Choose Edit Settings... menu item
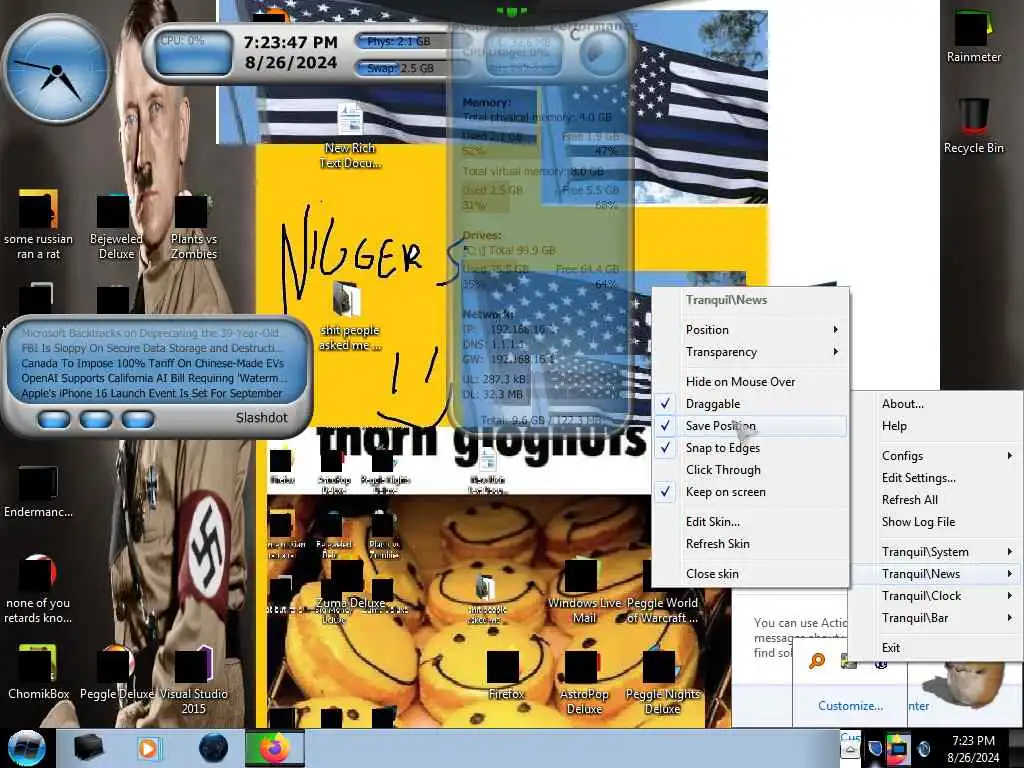Viewport: 1024px width, 768px height. 937,478
